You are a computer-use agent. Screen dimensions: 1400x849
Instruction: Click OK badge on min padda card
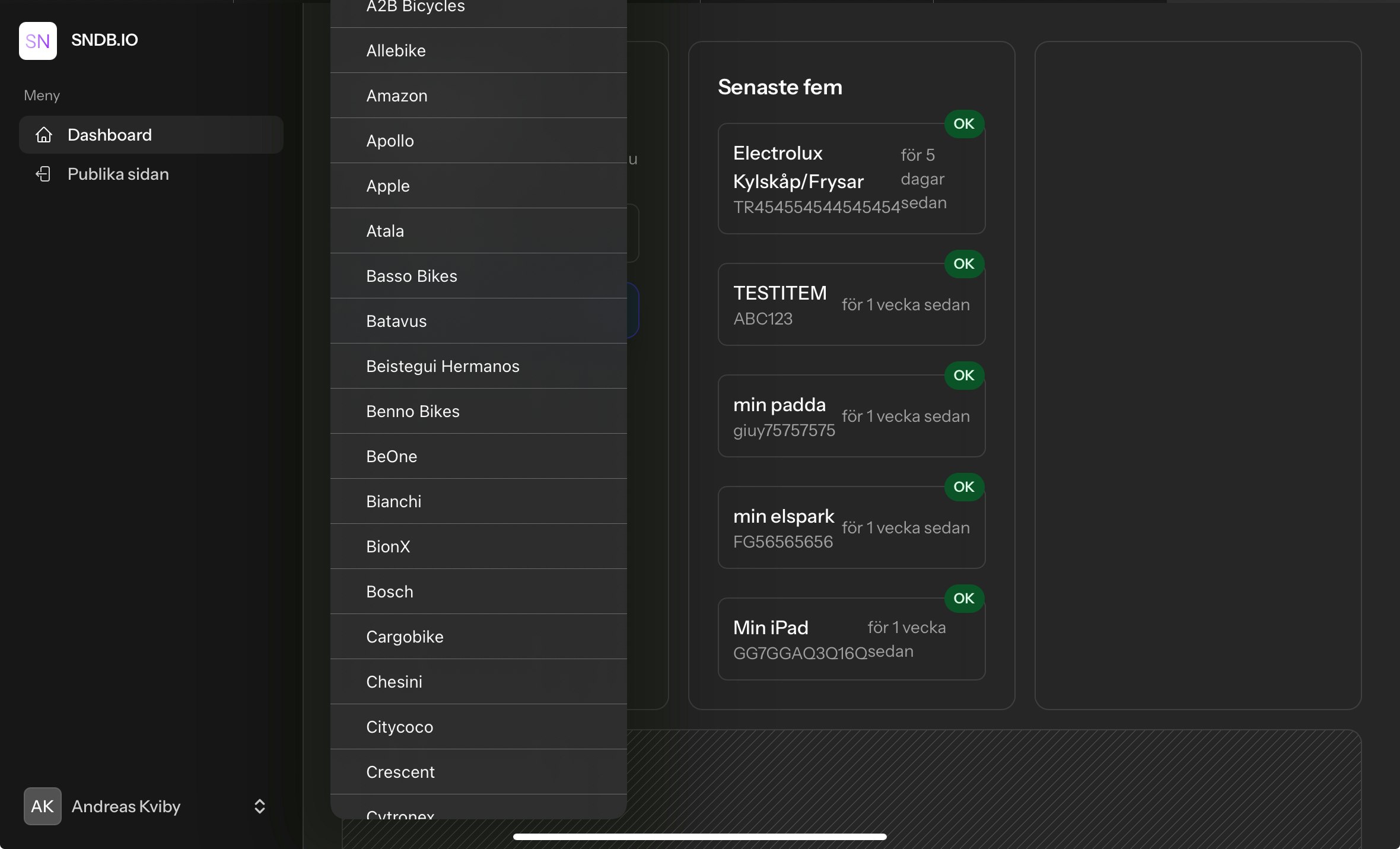(964, 375)
